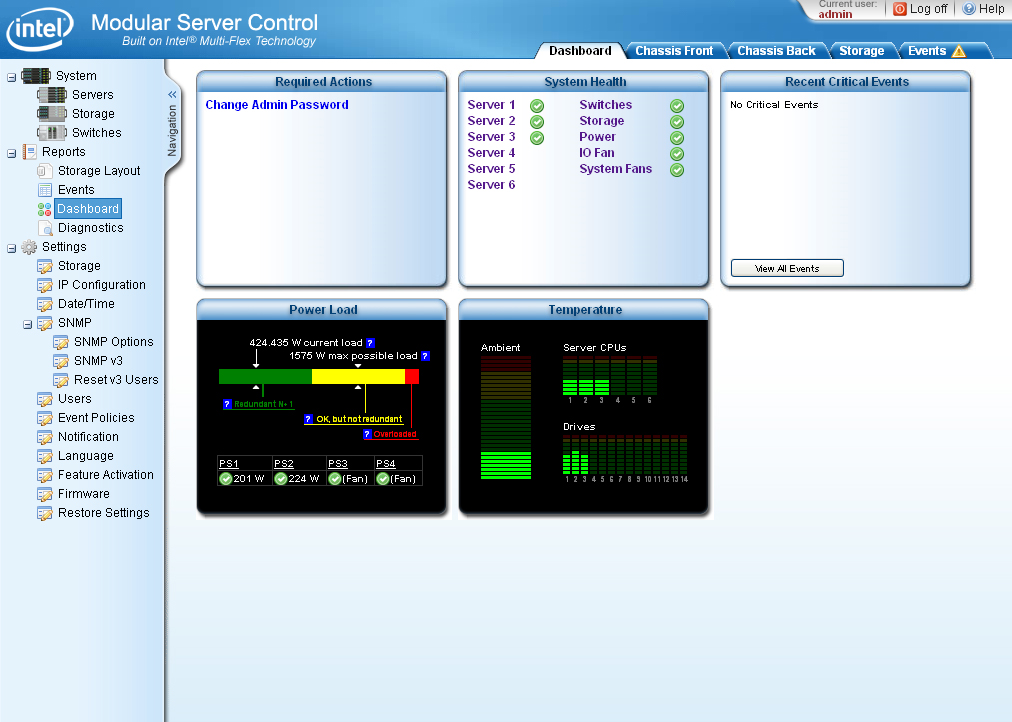Click the PS1 green status check icon
1012x722 pixels.
coord(226,479)
